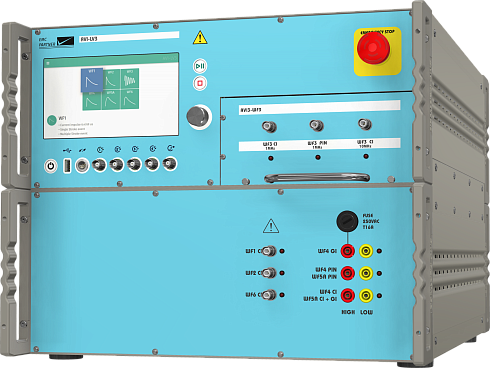
Task: Click the black fuse holder cap
Action: click(x=347, y=221)
